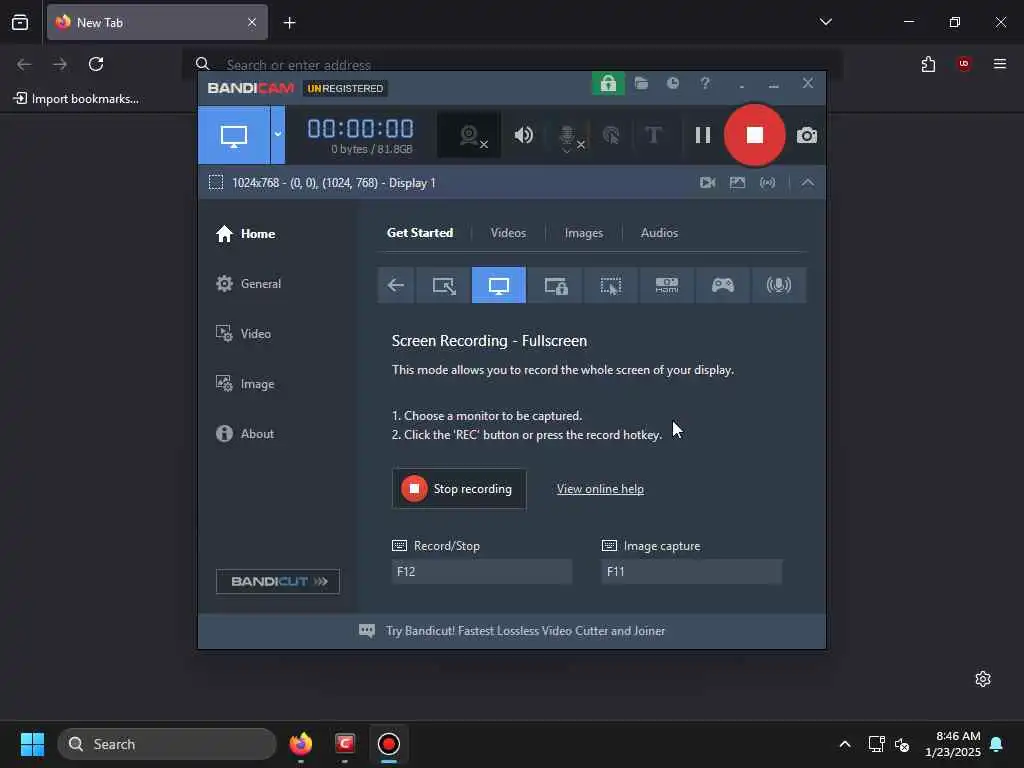Click the text overlay T icon
This screenshot has height=768, width=1024.
(653, 135)
